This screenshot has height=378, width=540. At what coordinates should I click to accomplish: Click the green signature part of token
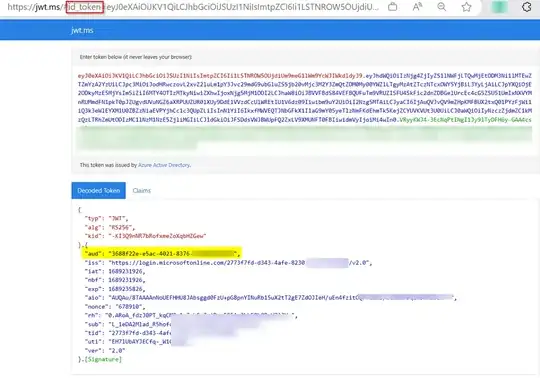[x=466, y=120]
